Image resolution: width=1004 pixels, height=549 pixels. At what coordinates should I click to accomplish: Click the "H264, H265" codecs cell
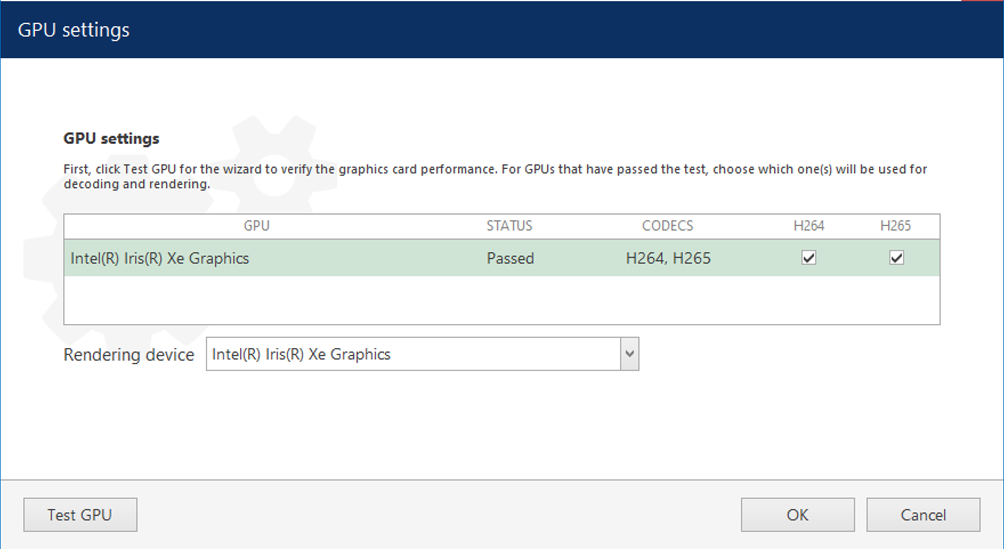[668, 258]
